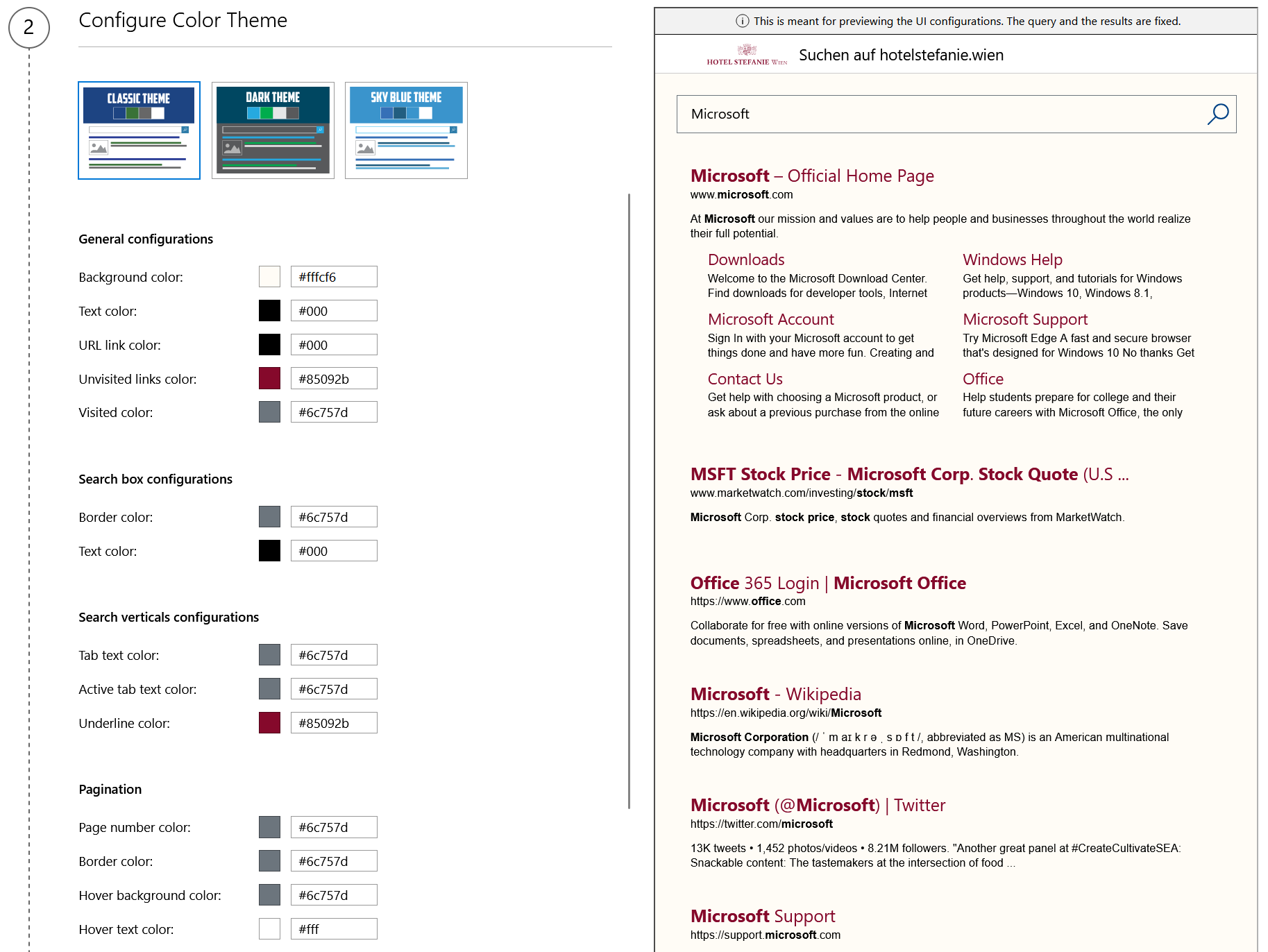Edit the pagination Border color hex field

click(x=334, y=861)
